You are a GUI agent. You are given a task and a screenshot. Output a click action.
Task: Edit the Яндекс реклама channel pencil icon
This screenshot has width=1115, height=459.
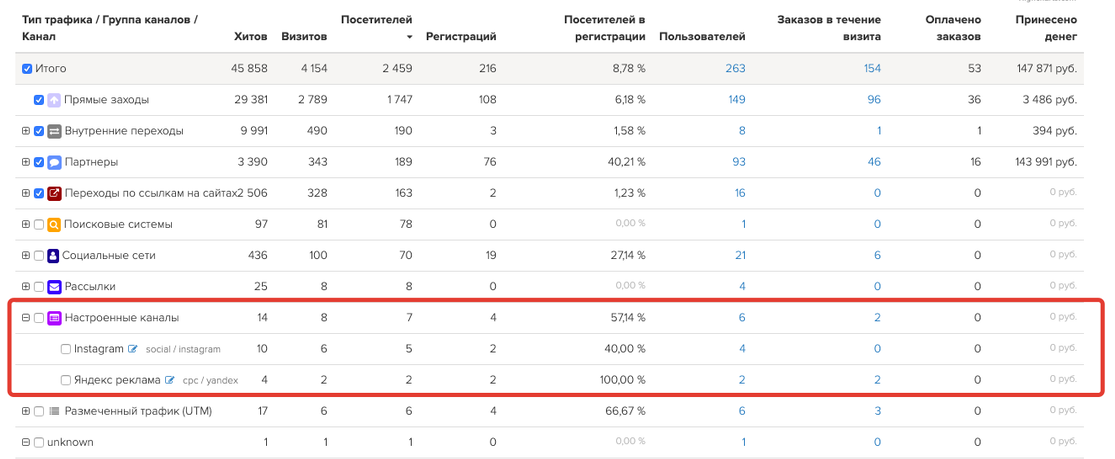tap(169, 380)
